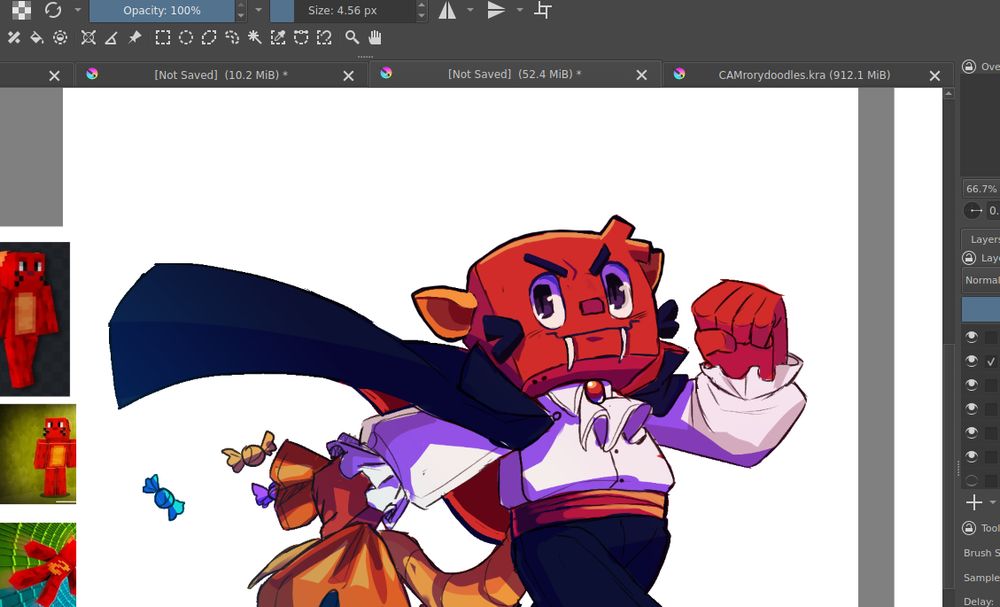Open horizontal mirror options dropdown
This screenshot has height=607, width=1000.
pos(471,10)
